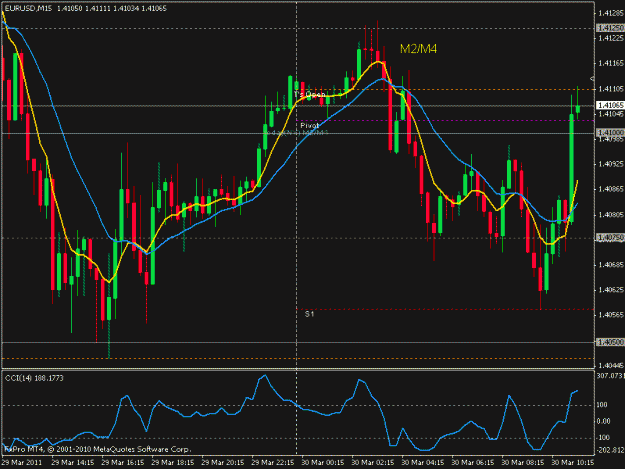Image resolution: width=625 pixels, height=469 pixels.
Task: Select the yellow M2/M4 label
Action: pos(418,49)
